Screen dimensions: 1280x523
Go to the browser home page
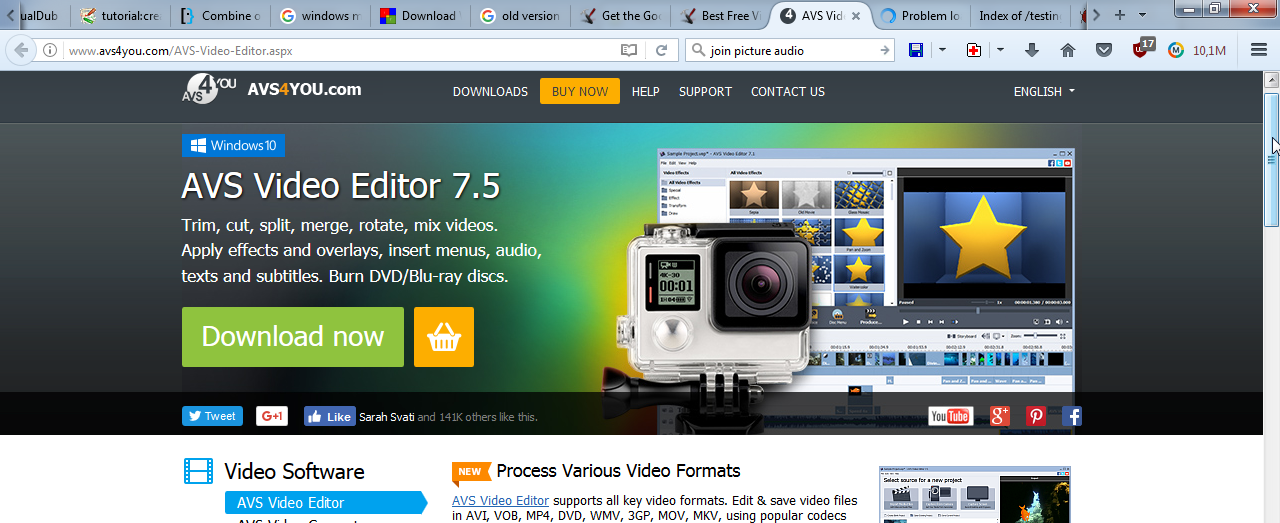[1068, 50]
